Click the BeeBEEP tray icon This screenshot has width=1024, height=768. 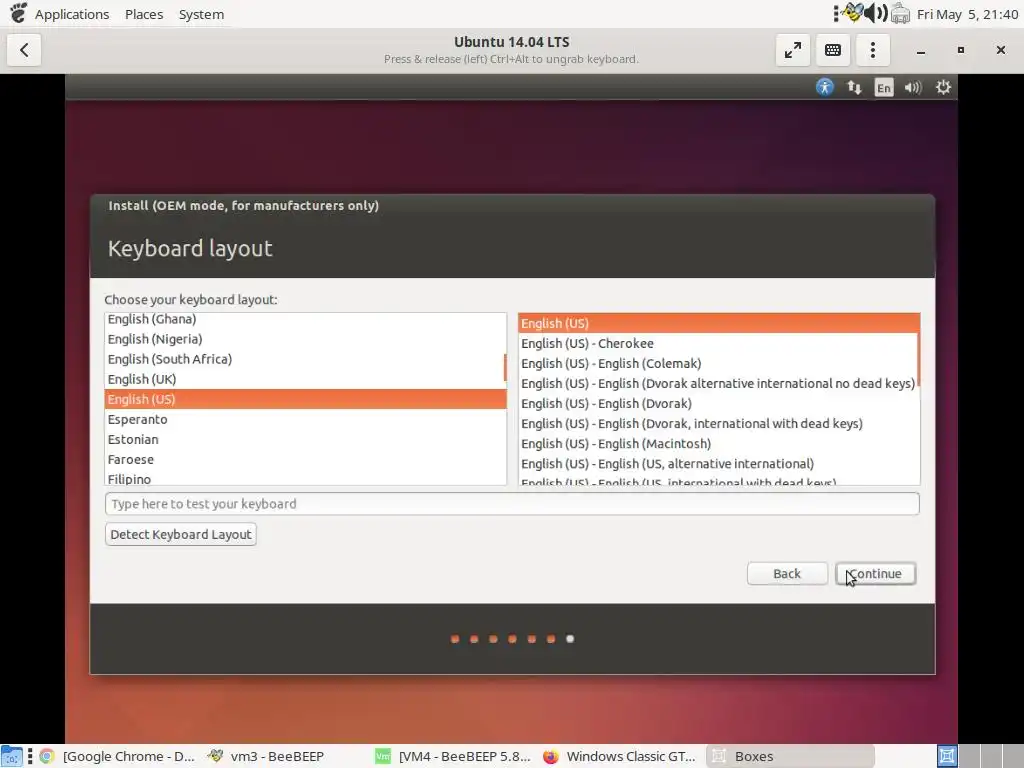click(851, 13)
